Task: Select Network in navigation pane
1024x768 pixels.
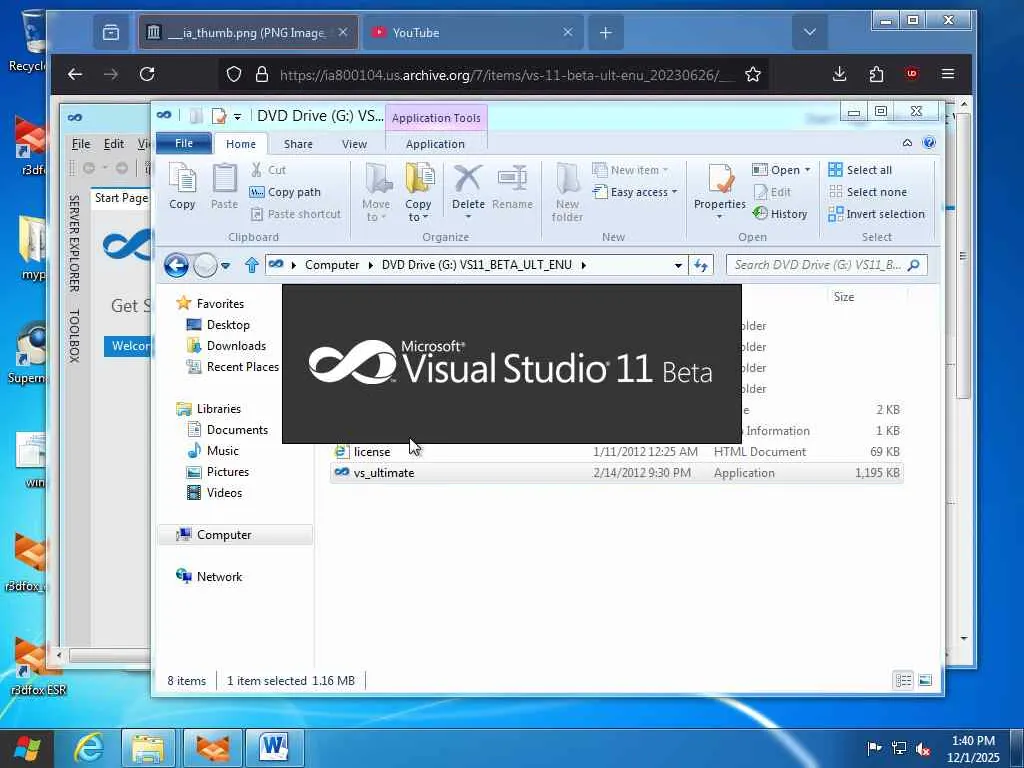Action: coord(210,577)
